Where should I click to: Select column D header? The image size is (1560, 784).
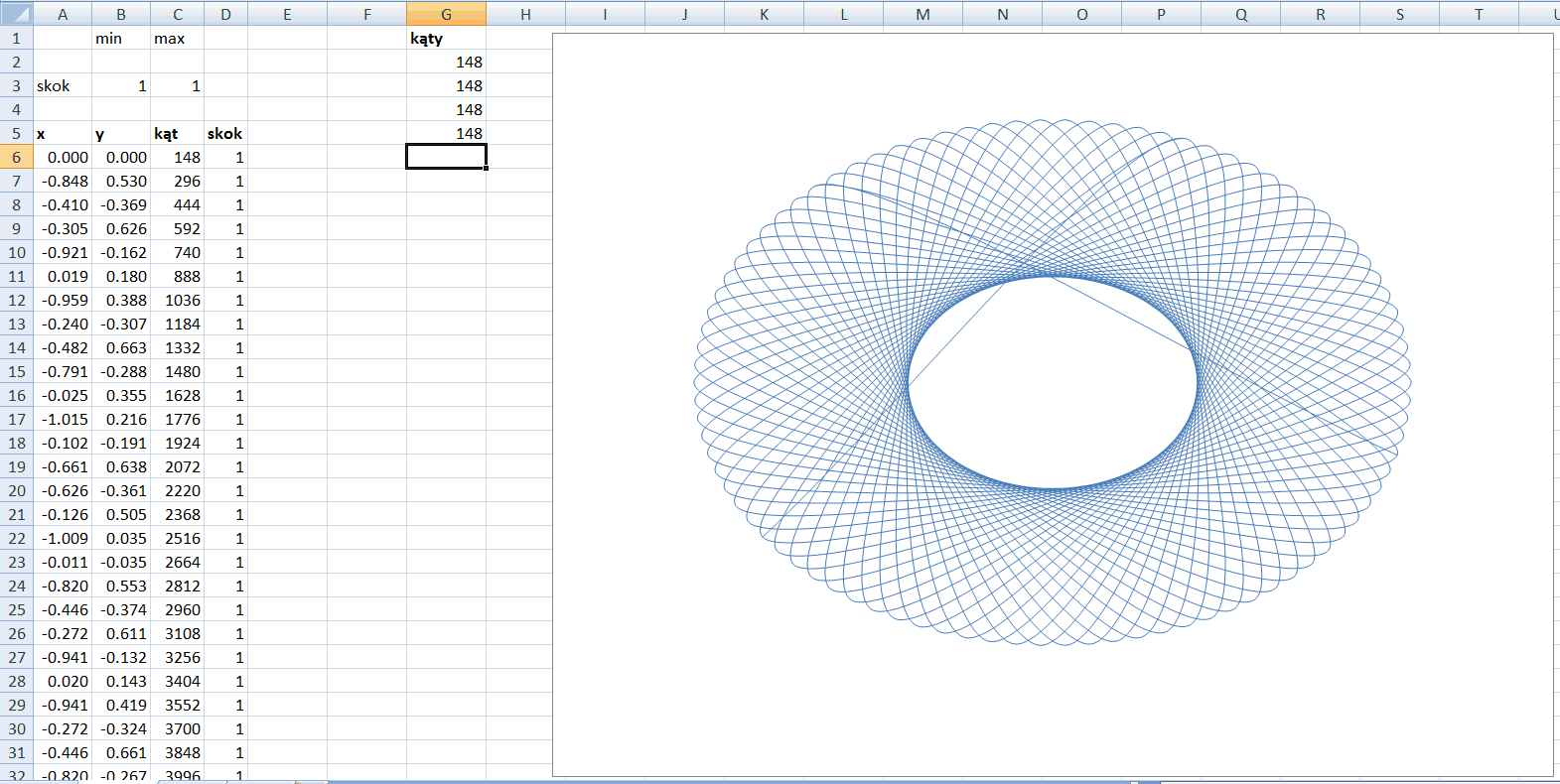coord(225,14)
